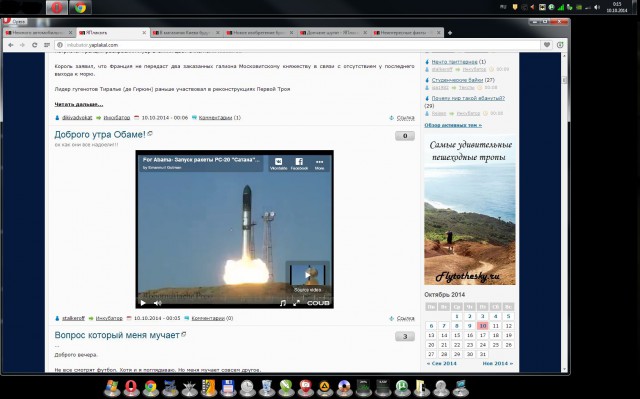
Task: Open the COUB logo link in player
Action: [x=318, y=303]
